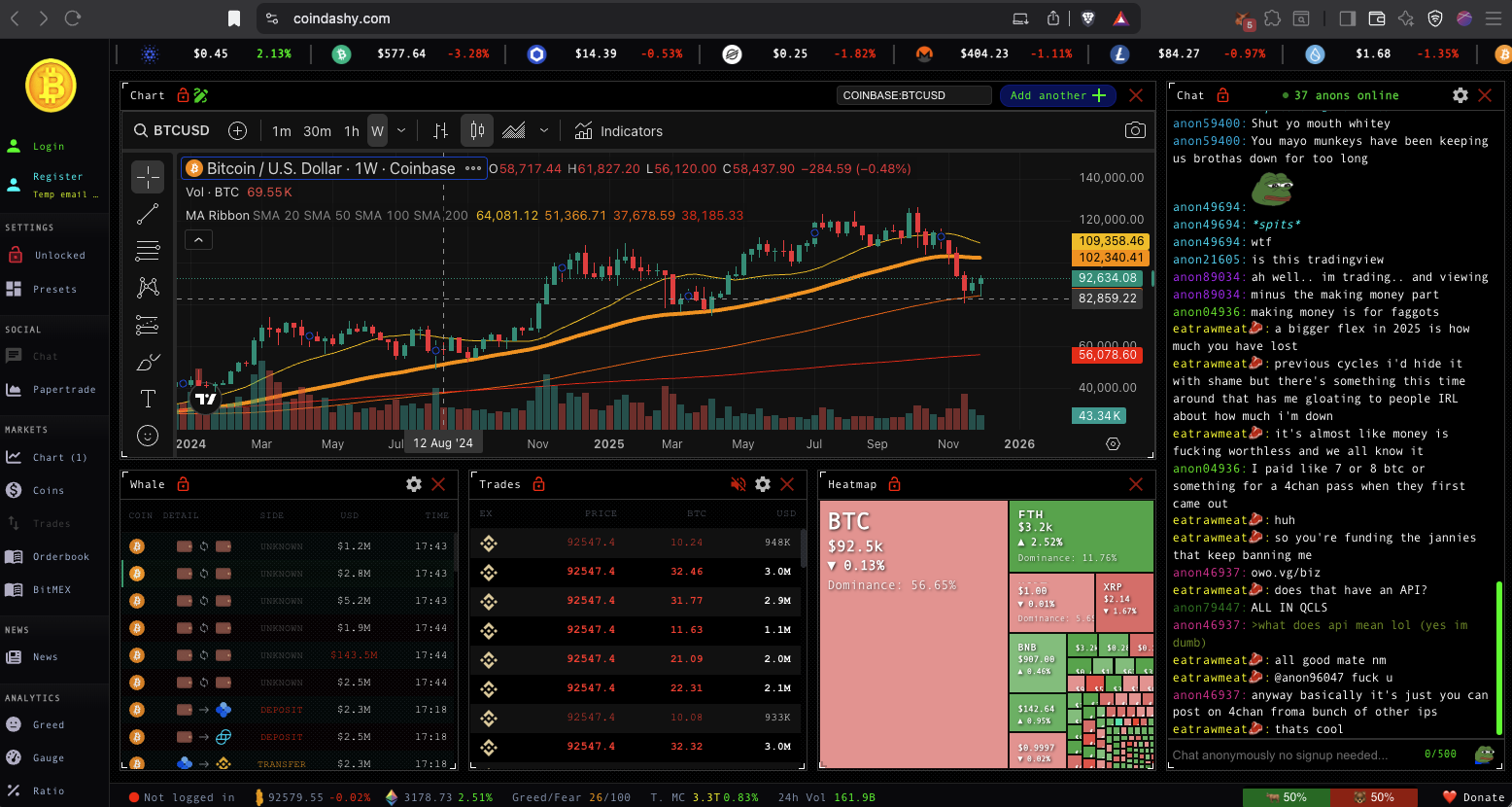Toggle the lock on the Trades panel
Screen dimensions: 1512x807
click(538, 484)
